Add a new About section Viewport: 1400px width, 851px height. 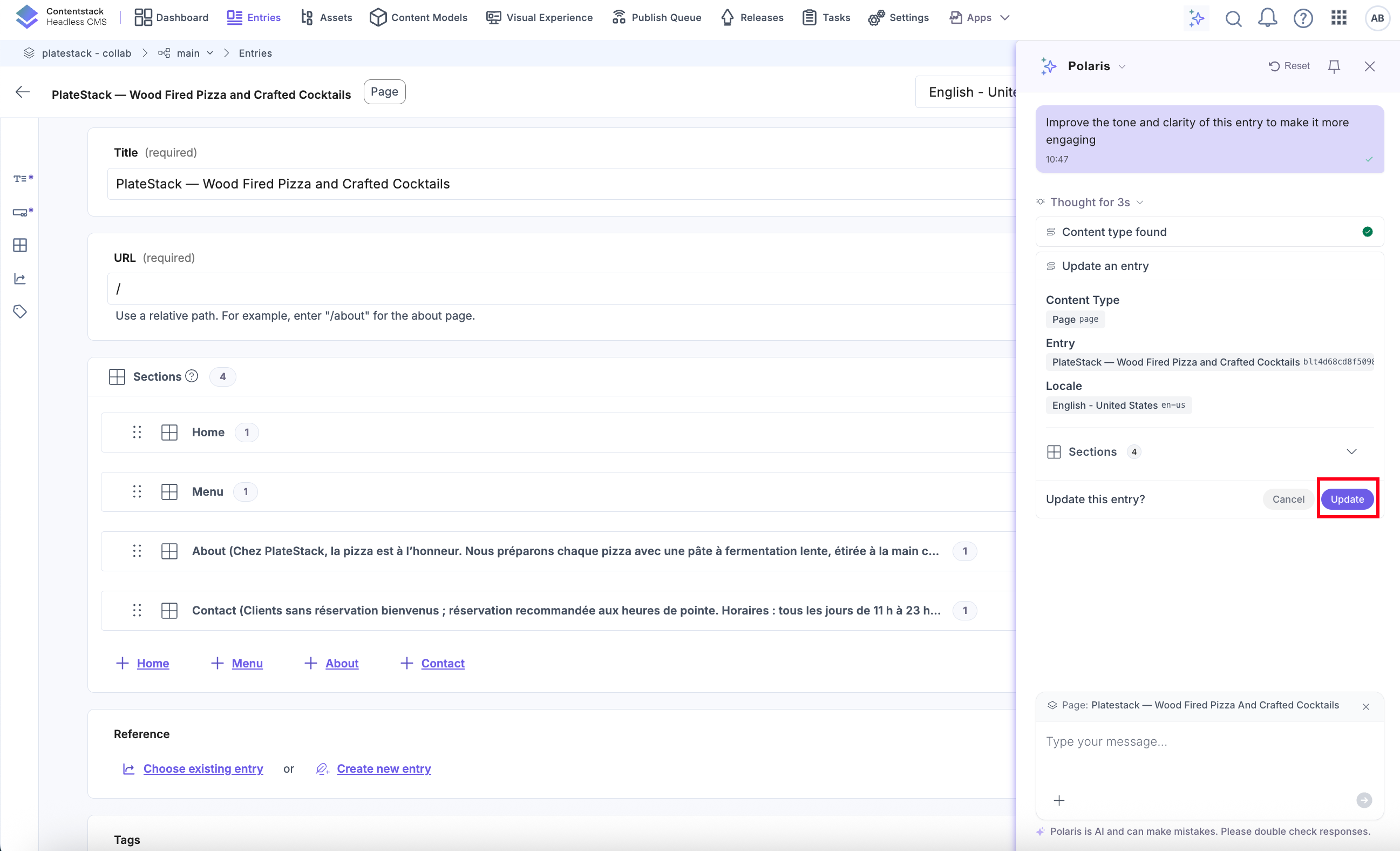click(x=331, y=663)
